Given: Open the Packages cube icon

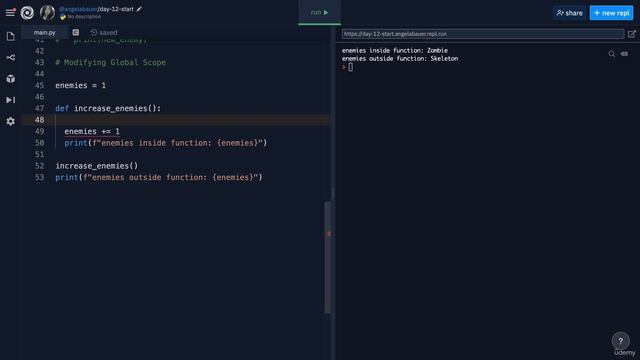Looking at the screenshot, I should pyautogui.click(x=11, y=79).
